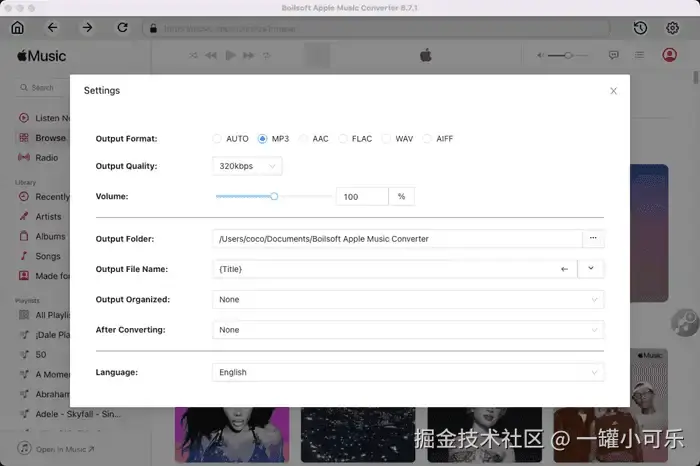Open Radio in sidebar
Viewport: 700px width, 466px height.
point(38,158)
